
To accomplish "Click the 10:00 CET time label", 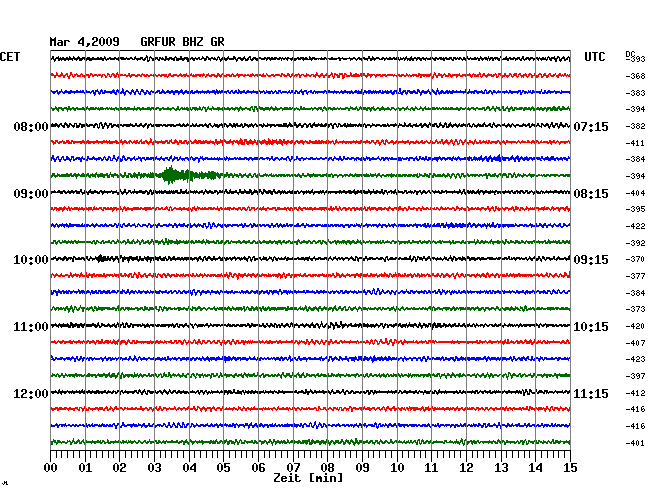I will (x=31, y=260).
